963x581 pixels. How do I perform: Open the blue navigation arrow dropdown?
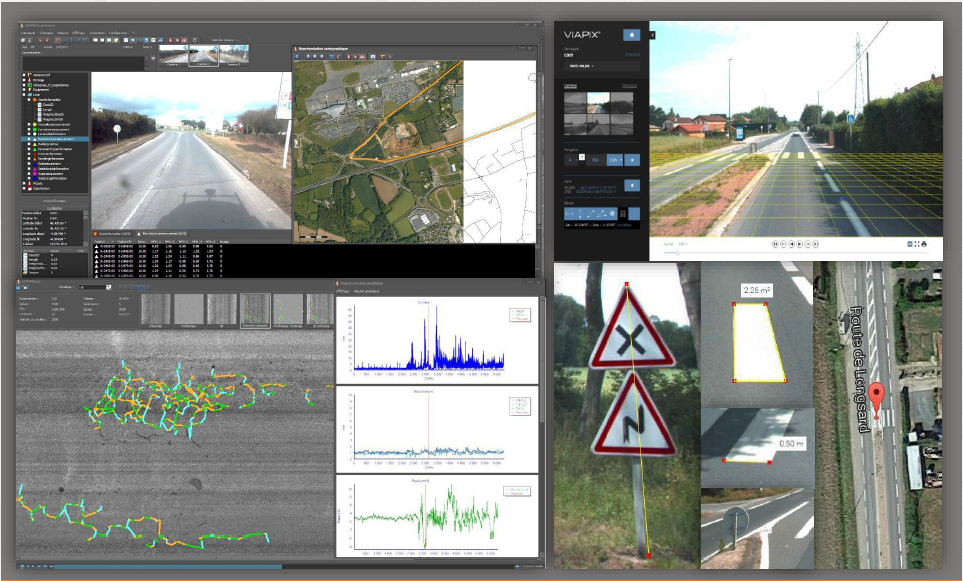point(632,159)
